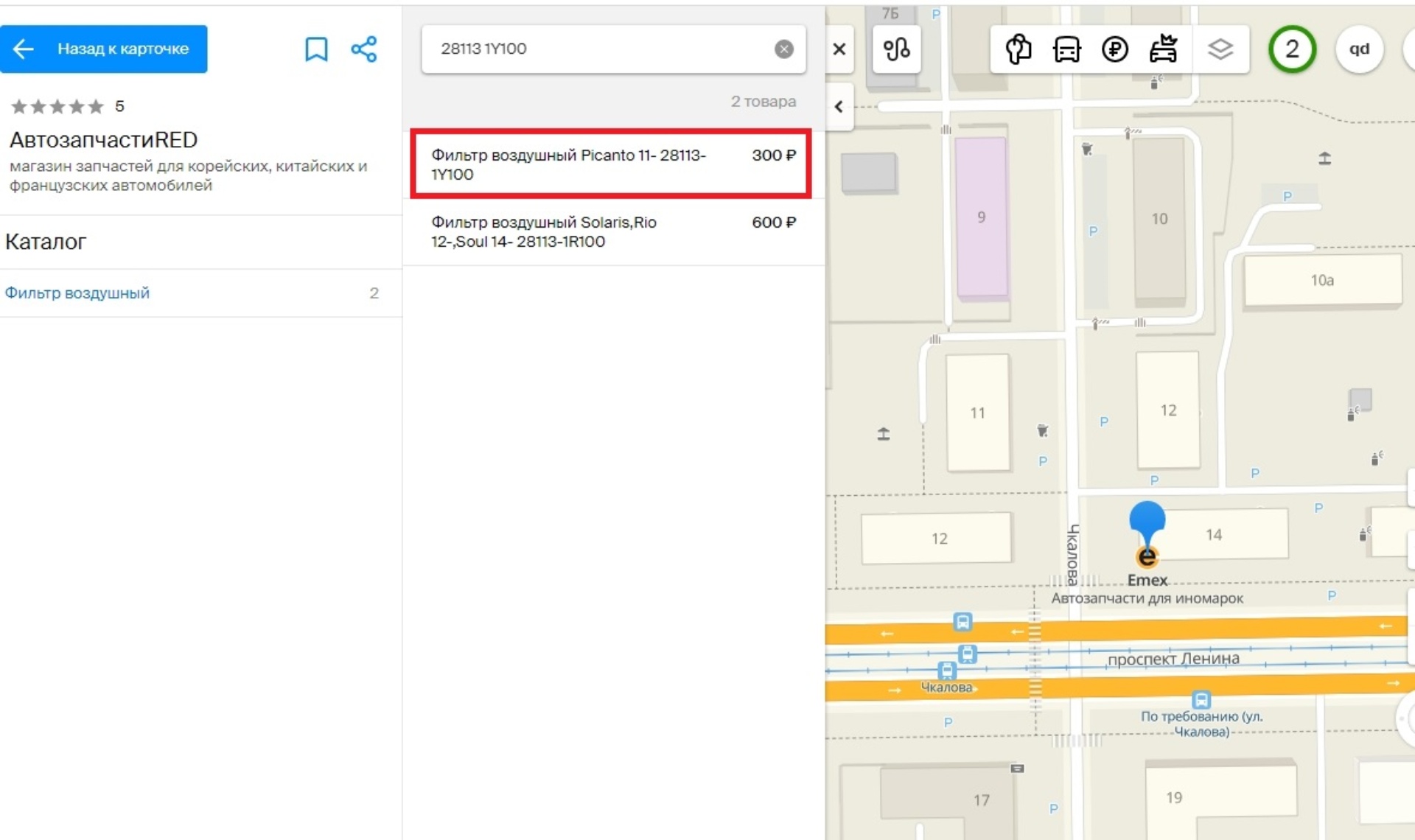Image resolution: width=1415 pixels, height=840 pixels.
Task: Click building 10 on map
Action: pyautogui.click(x=1159, y=219)
